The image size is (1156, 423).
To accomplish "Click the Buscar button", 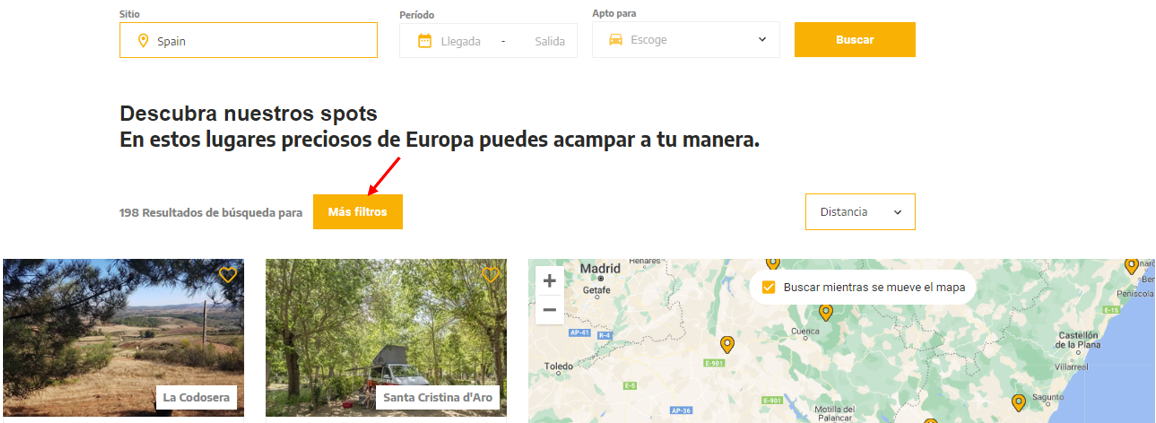I will pos(854,40).
